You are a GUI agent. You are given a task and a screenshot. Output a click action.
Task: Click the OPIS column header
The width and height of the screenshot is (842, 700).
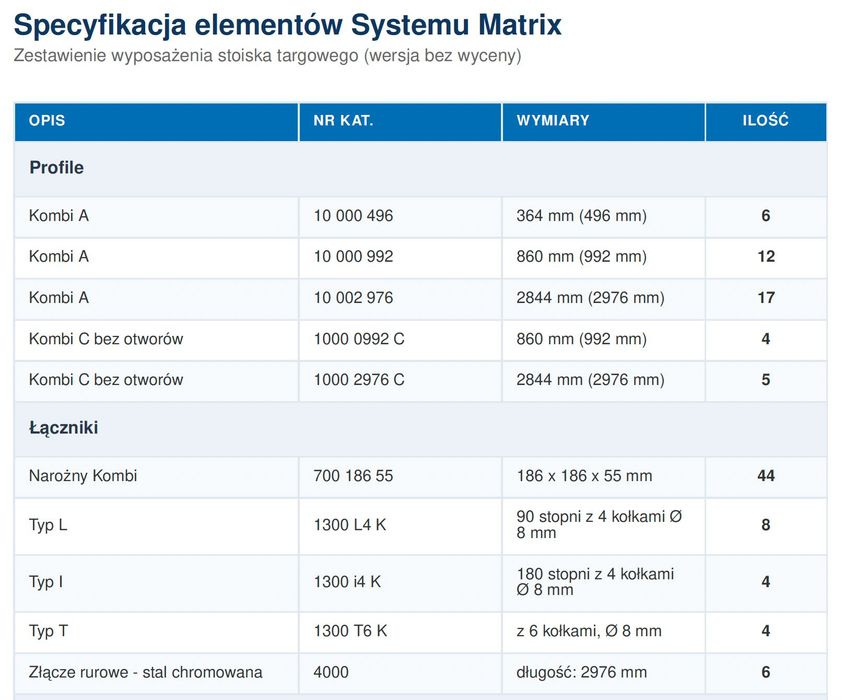[x=156, y=122]
